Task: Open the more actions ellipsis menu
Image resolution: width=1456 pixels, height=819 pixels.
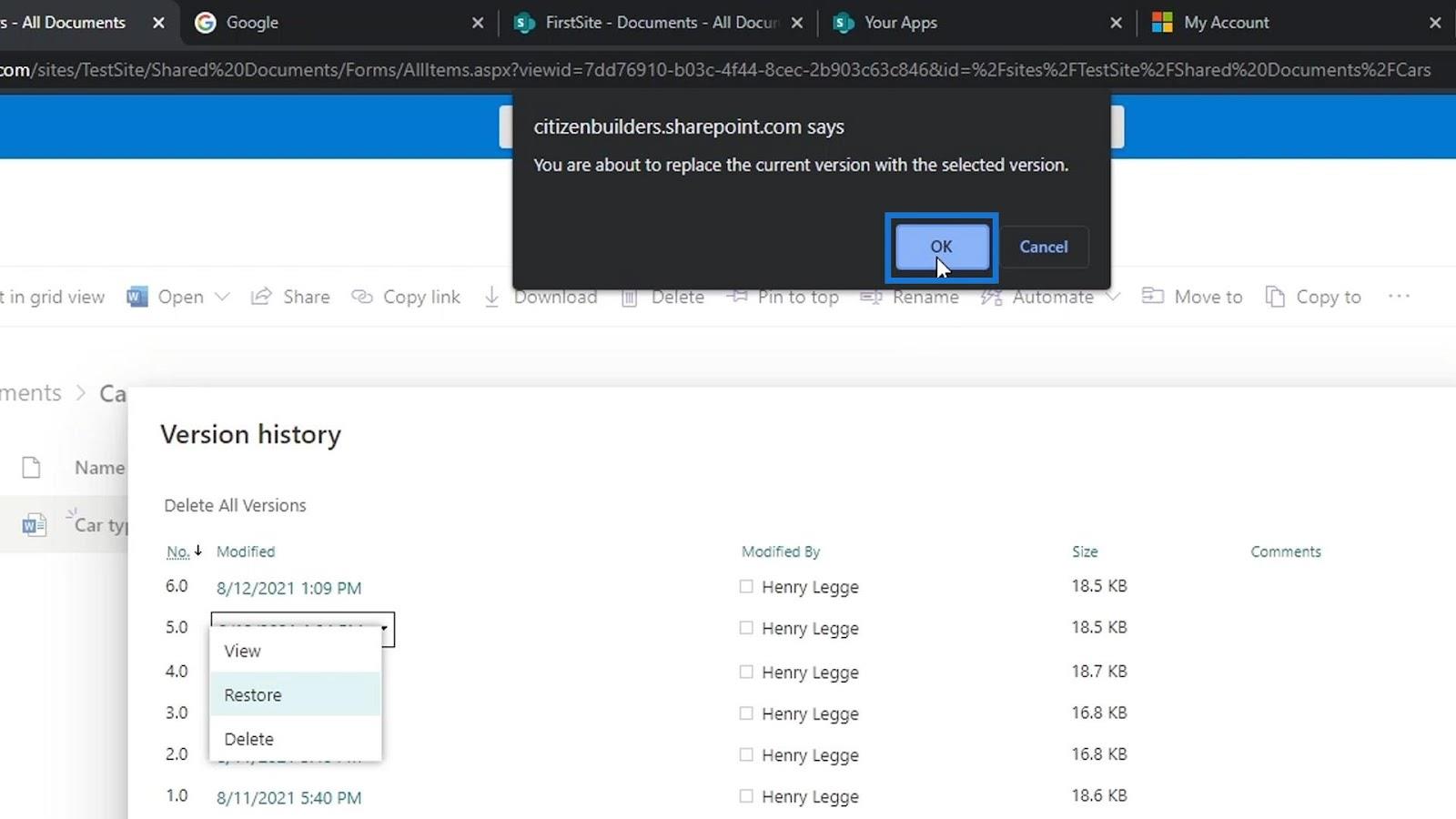Action: pyautogui.click(x=1399, y=296)
